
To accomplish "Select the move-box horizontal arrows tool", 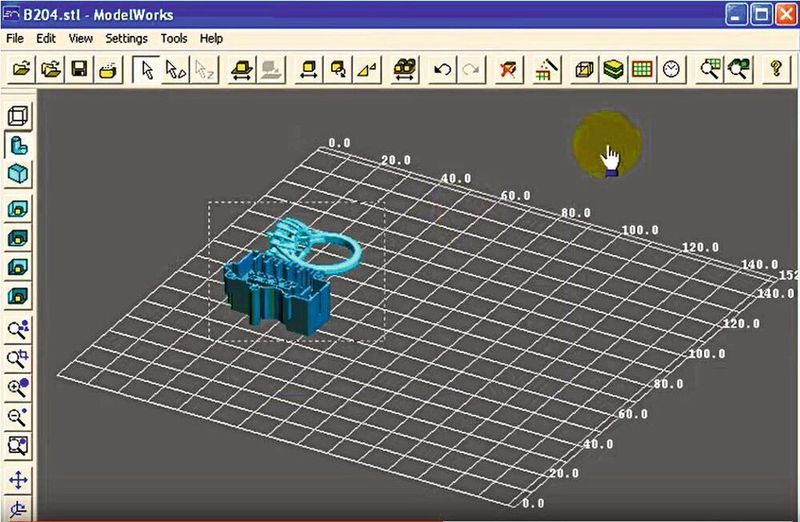I will pos(309,69).
